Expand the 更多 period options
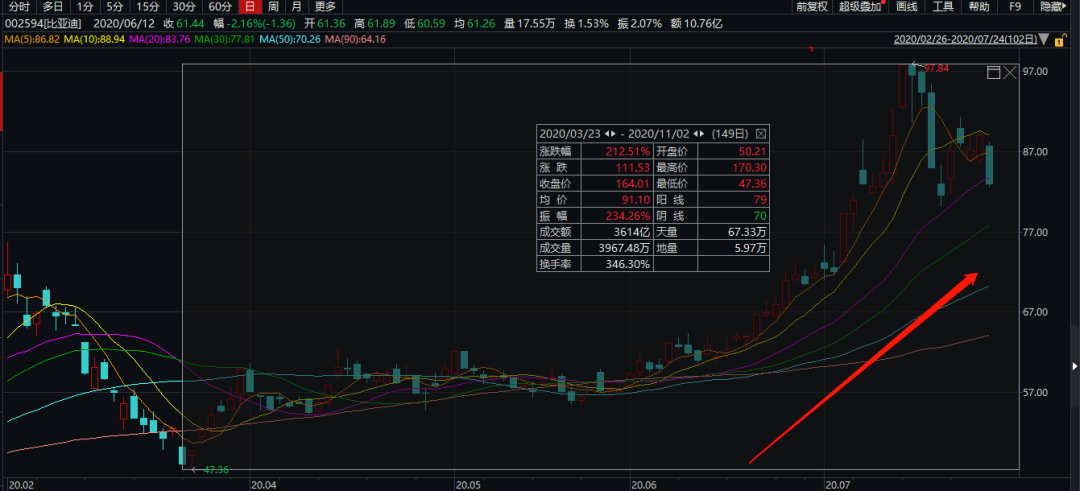The image size is (1080, 491). coord(325,7)
